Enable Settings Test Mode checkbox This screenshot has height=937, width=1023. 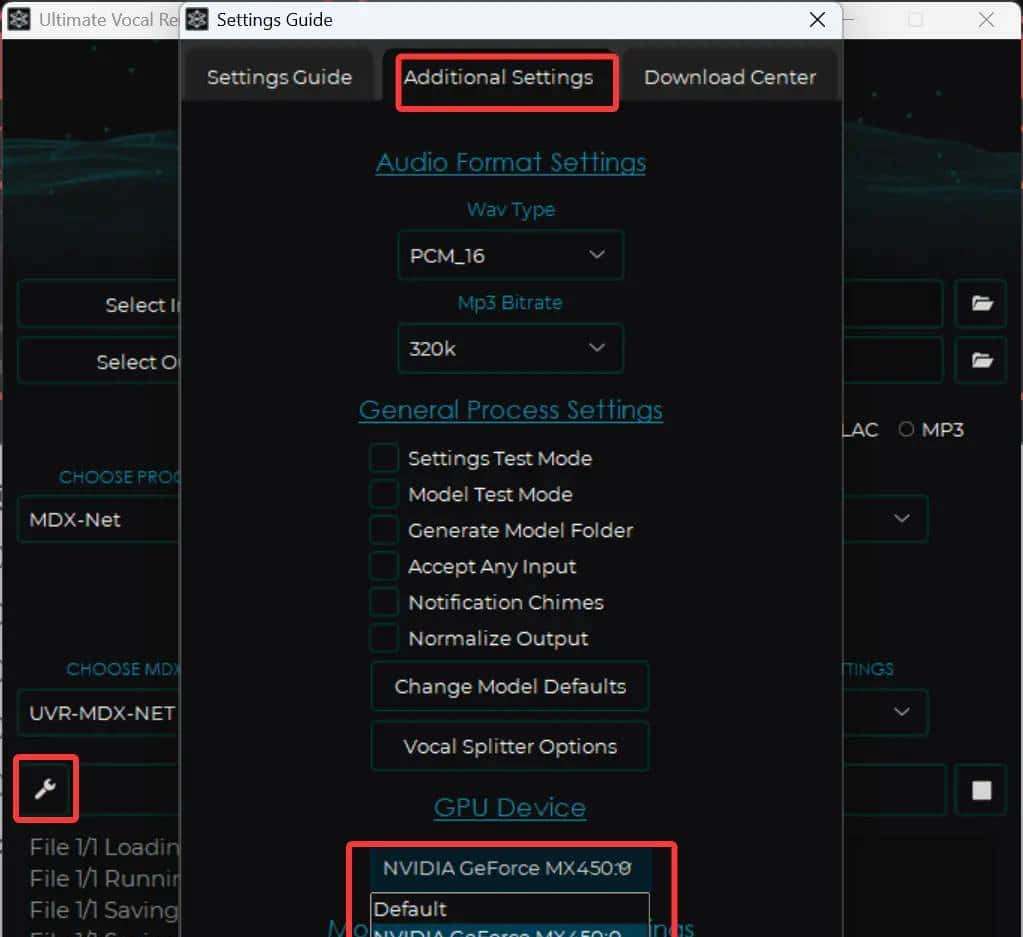click(384, 458)
